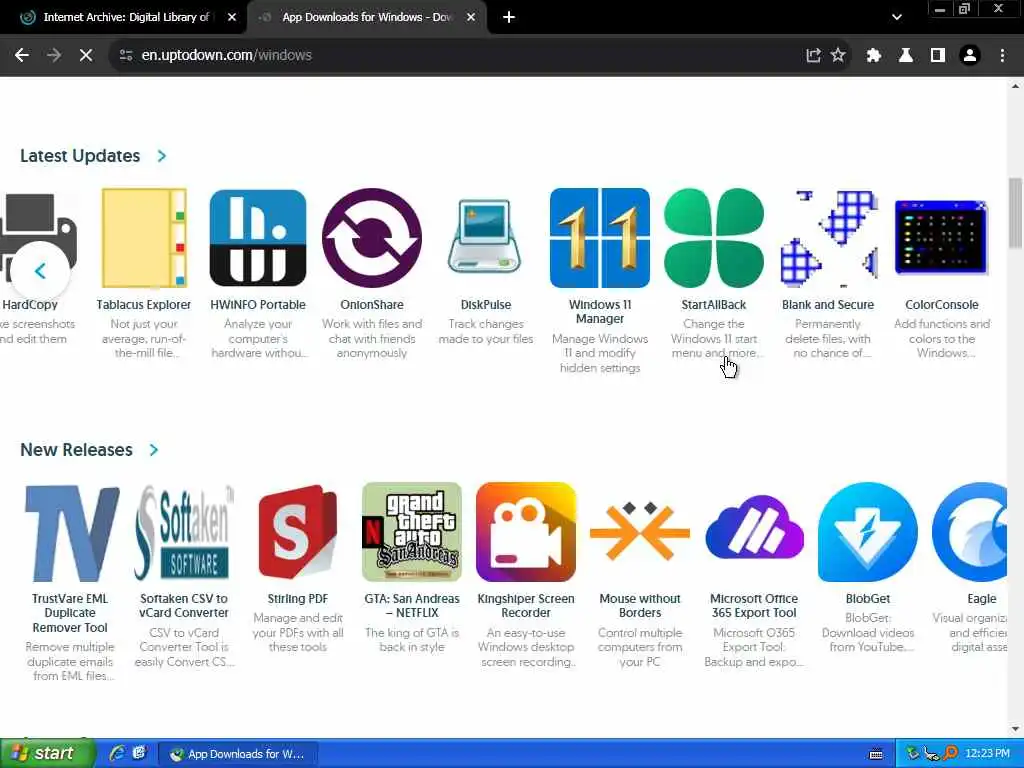Open the HWiNFO Portable app icon
The height and width of the screenshot is (768, 1024).
click(x=257, y=238)
